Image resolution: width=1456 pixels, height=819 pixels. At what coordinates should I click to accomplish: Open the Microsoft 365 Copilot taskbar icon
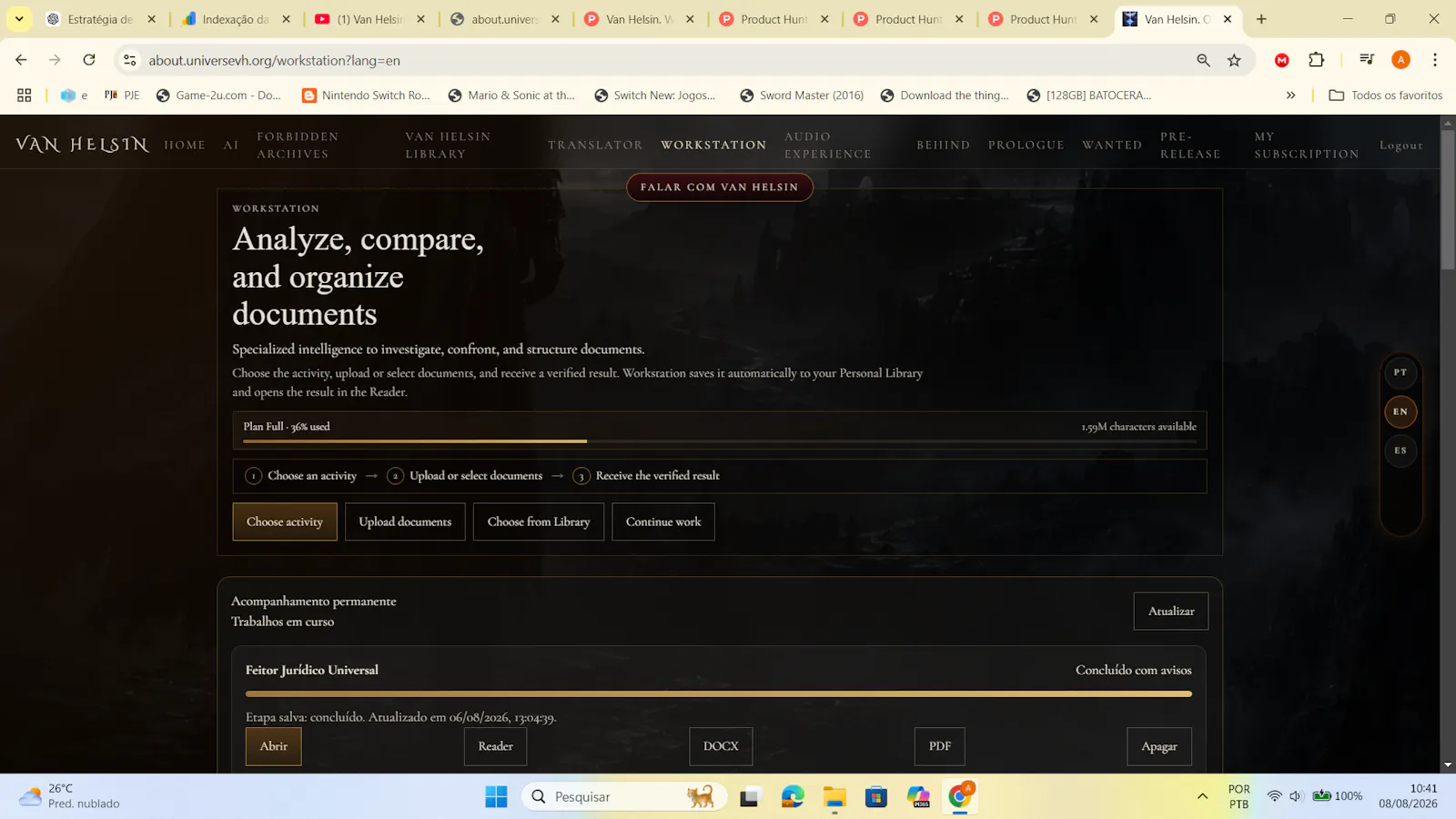918,797
